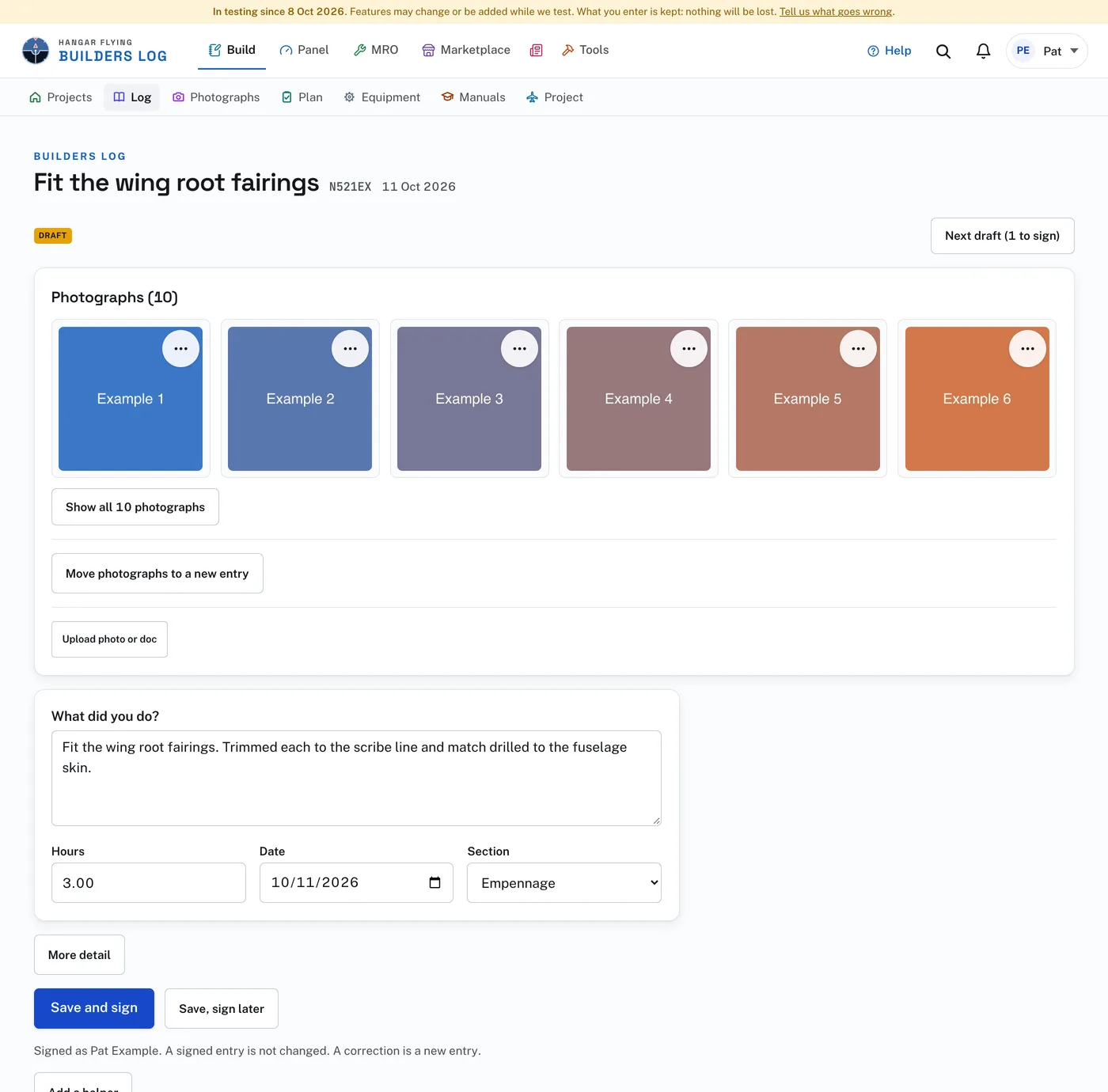The width and height of the screenshot is (1108, 1092).
Task: Click Upload photo or doc
Action: [x=109, y=639]
